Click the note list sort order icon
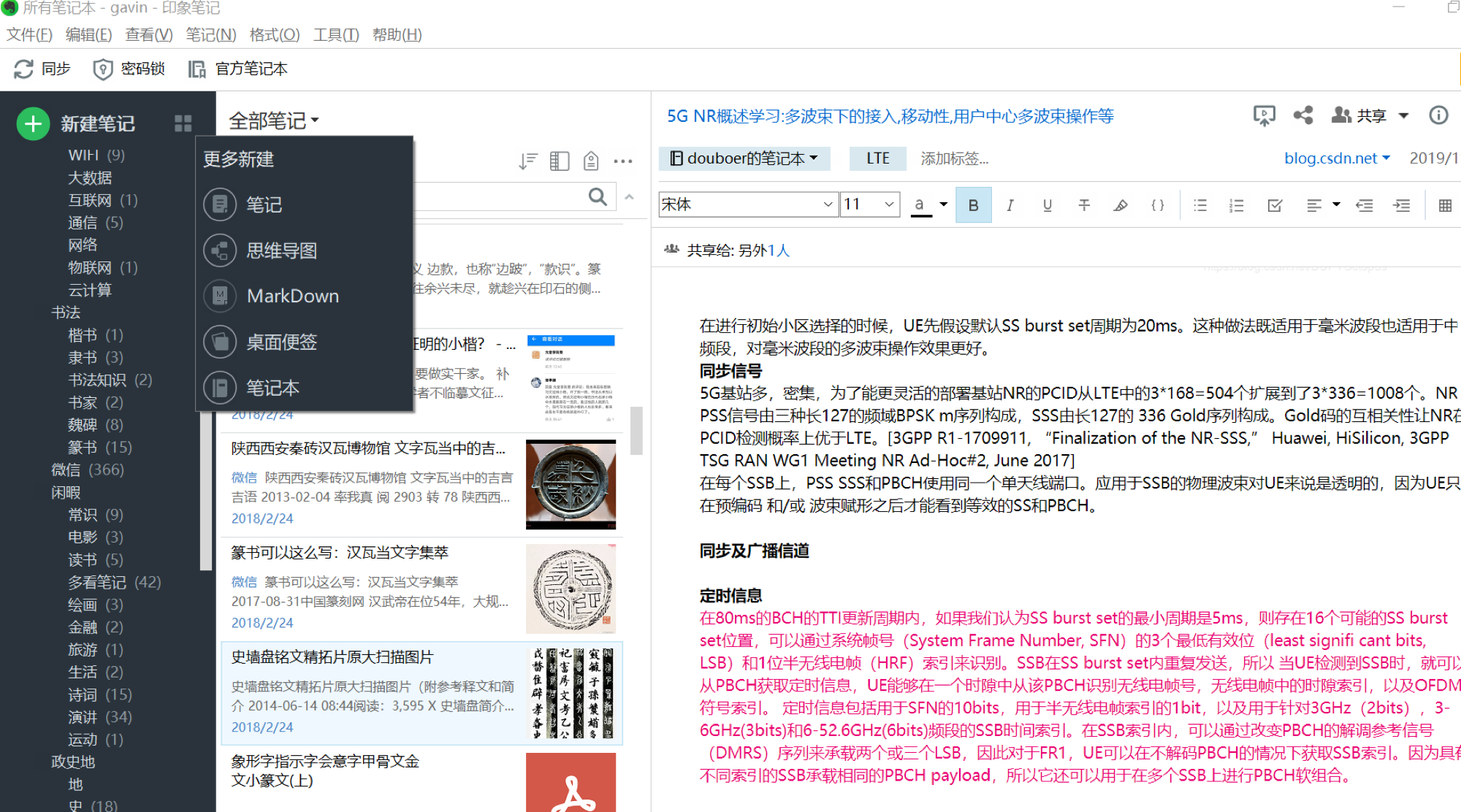1461x812 pixels. coord(527,161)
